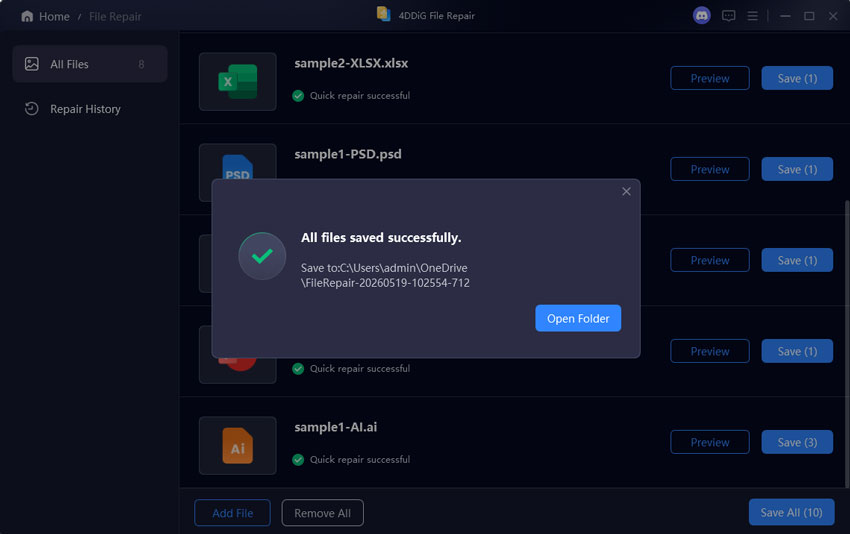
Task: Click the sample2-XLSX.xlsx file name
Action: click(351, 63)
